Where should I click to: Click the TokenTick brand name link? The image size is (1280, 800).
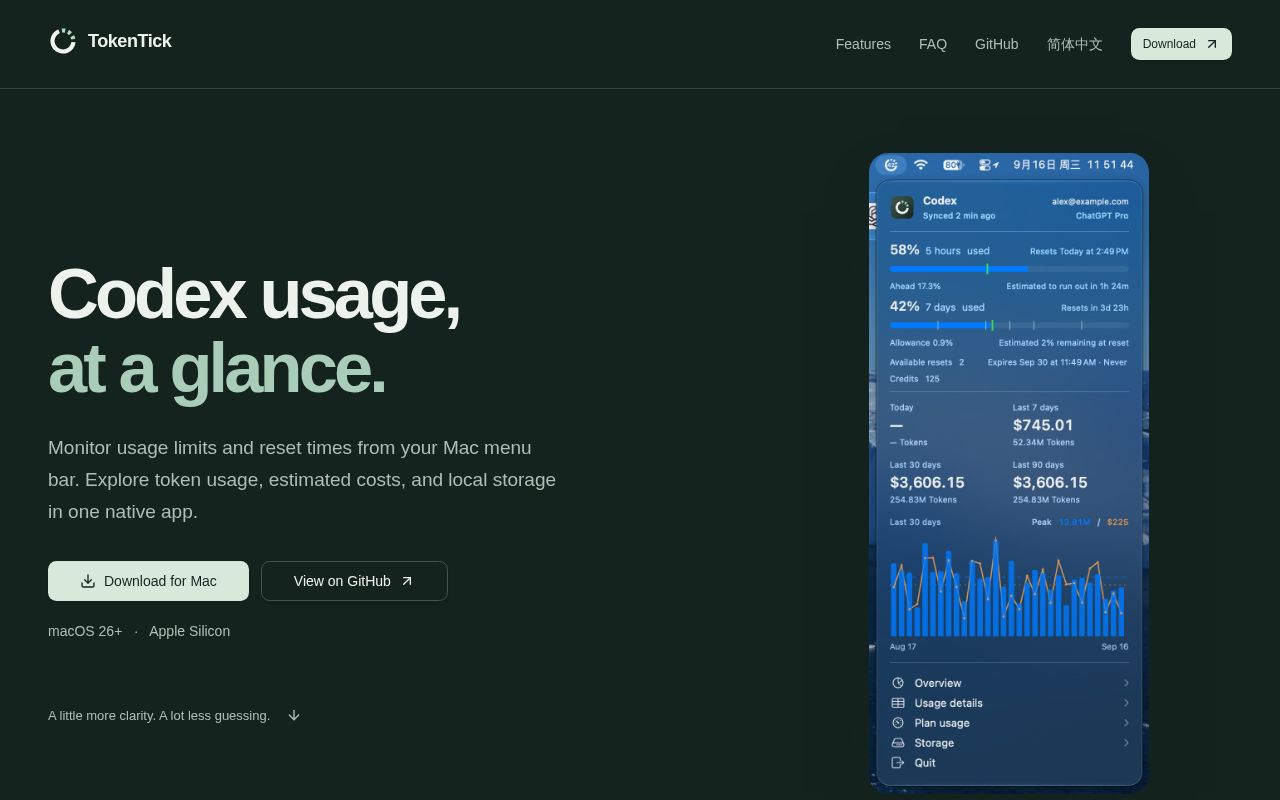pyautogui.click(x=130, y=41)
